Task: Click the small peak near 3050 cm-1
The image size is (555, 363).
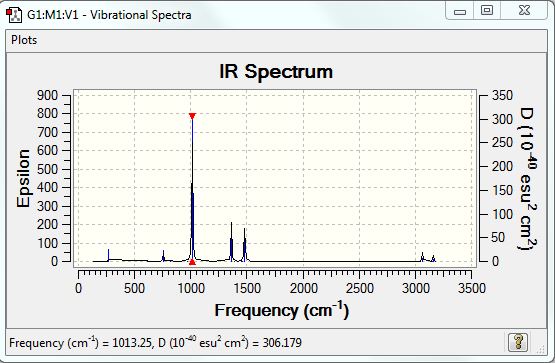Action: pos(422,257)
